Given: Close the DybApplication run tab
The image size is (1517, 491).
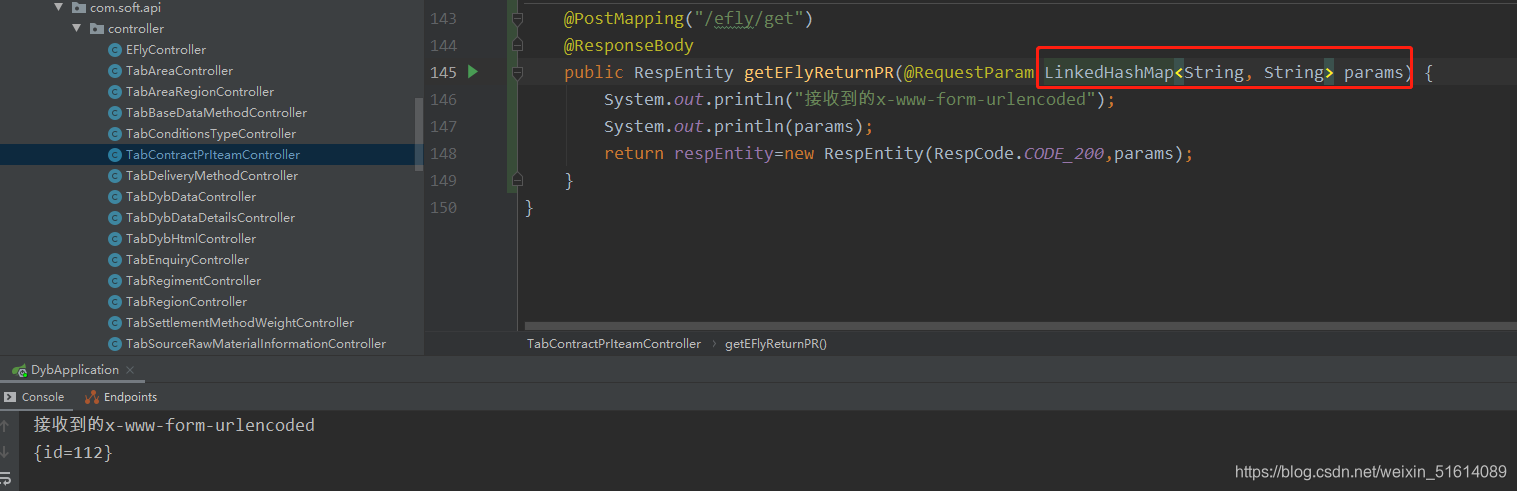Looking at the screenshot, I should tap(132, 370).
